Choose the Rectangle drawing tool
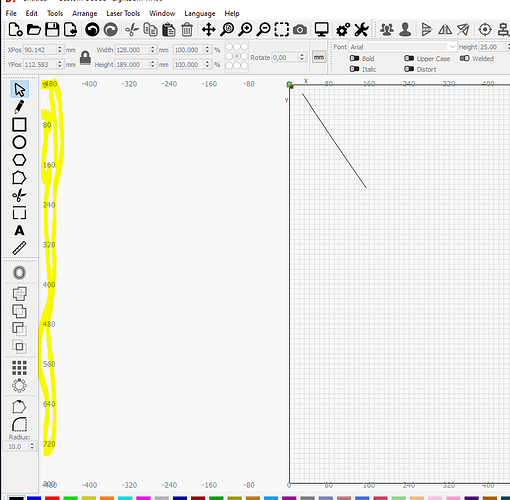Image resolution: width=510 pixels, height=500 pixels. click(19, 125)
